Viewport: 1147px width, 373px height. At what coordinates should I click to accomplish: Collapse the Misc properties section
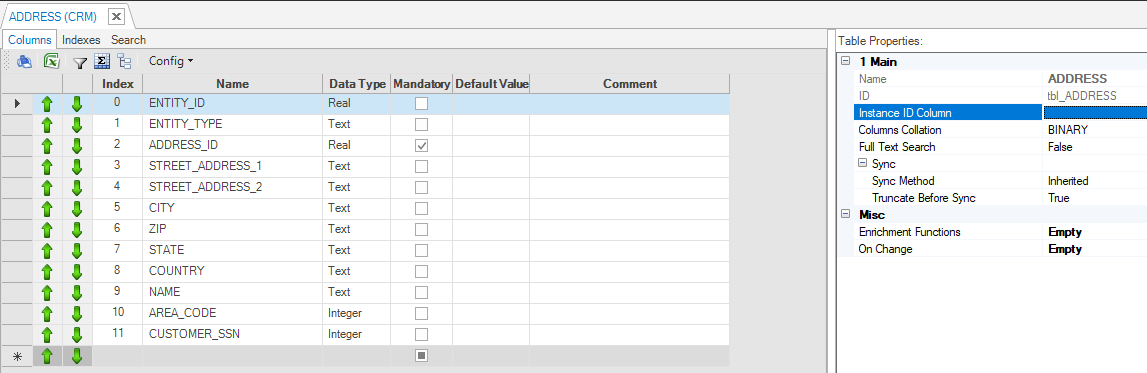point(846,215)
